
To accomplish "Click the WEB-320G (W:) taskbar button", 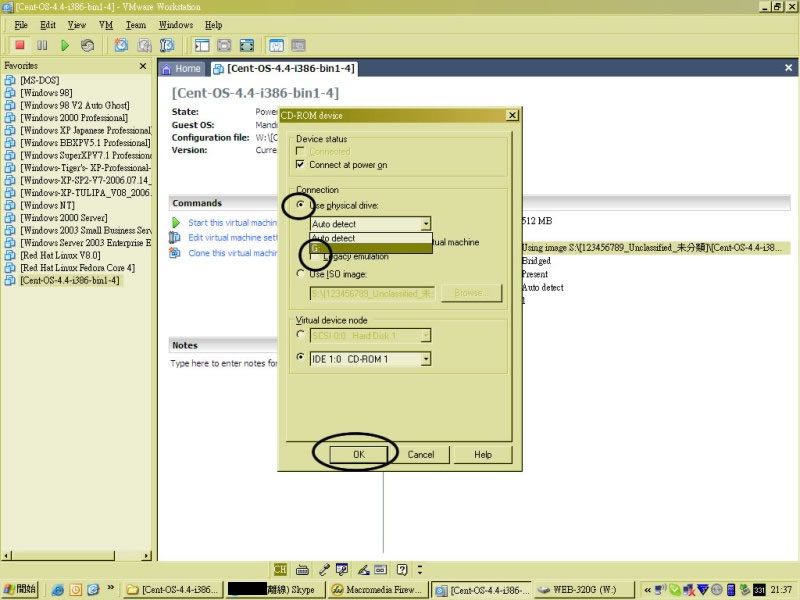I will pos(584,590).
